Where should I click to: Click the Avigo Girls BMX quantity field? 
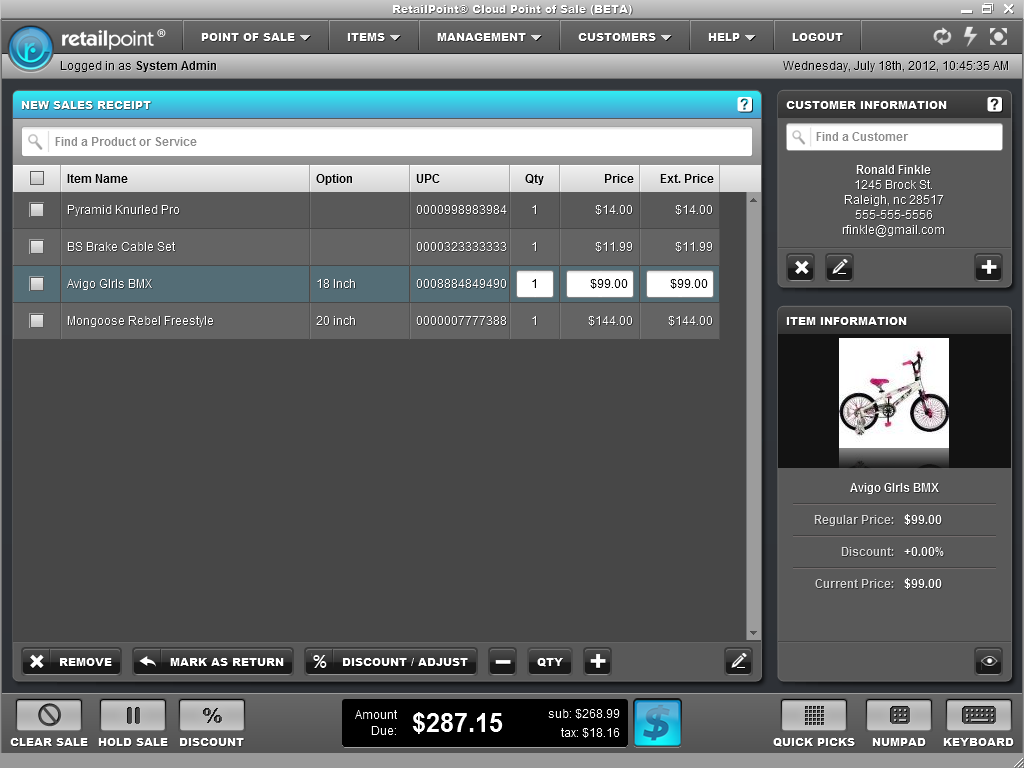[535, 283]
